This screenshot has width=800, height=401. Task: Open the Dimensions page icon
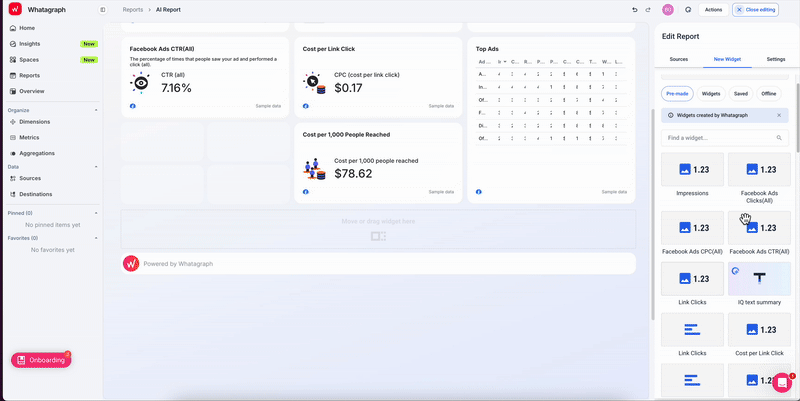pos(12,122)
